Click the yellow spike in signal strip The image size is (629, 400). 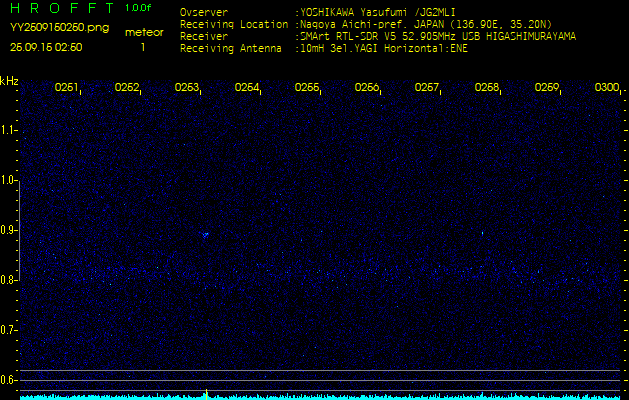tap(206, 393)
